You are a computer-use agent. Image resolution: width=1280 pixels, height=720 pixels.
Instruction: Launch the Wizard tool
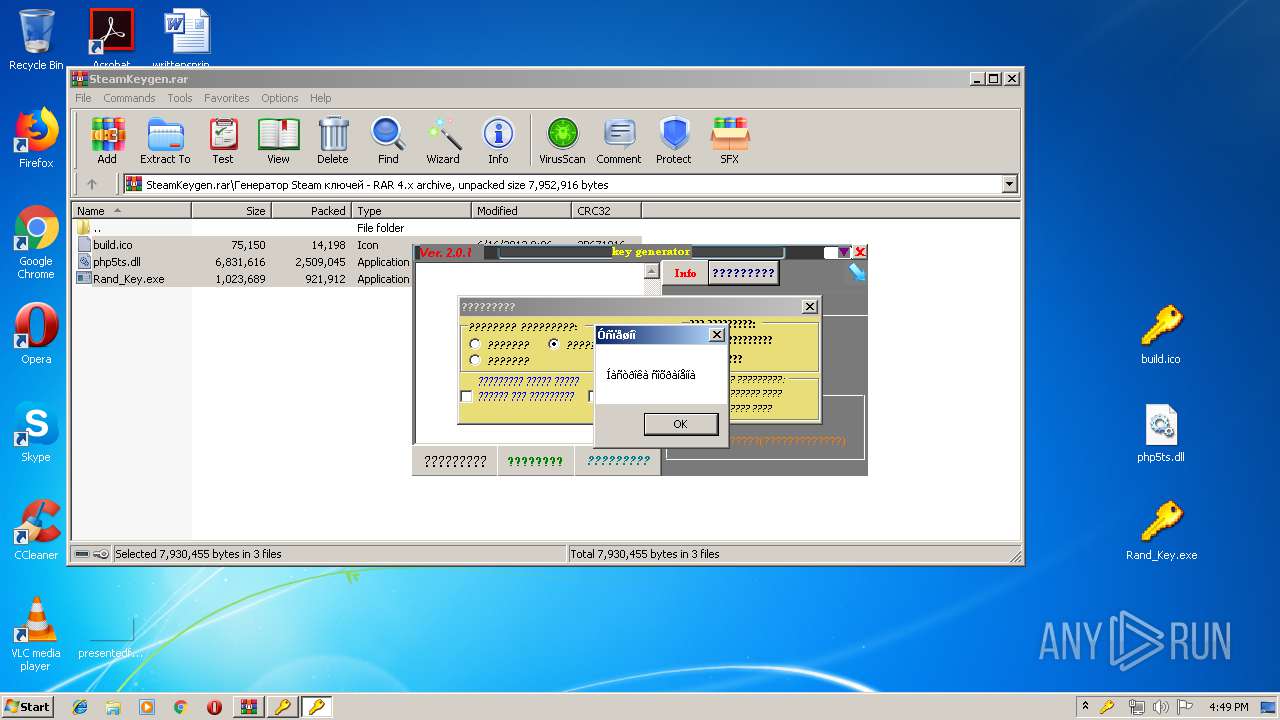443,141
